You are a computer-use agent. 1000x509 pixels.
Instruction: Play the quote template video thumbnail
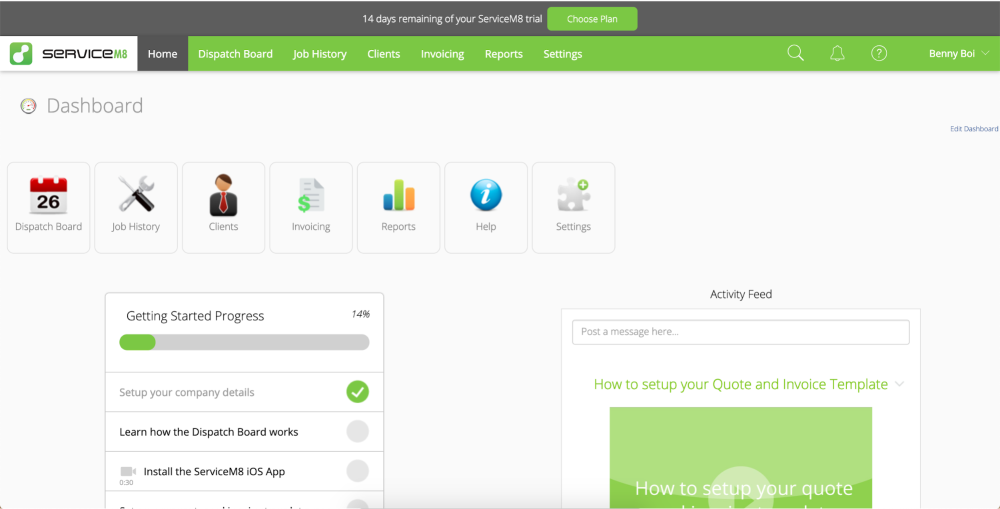click(740, 457)
